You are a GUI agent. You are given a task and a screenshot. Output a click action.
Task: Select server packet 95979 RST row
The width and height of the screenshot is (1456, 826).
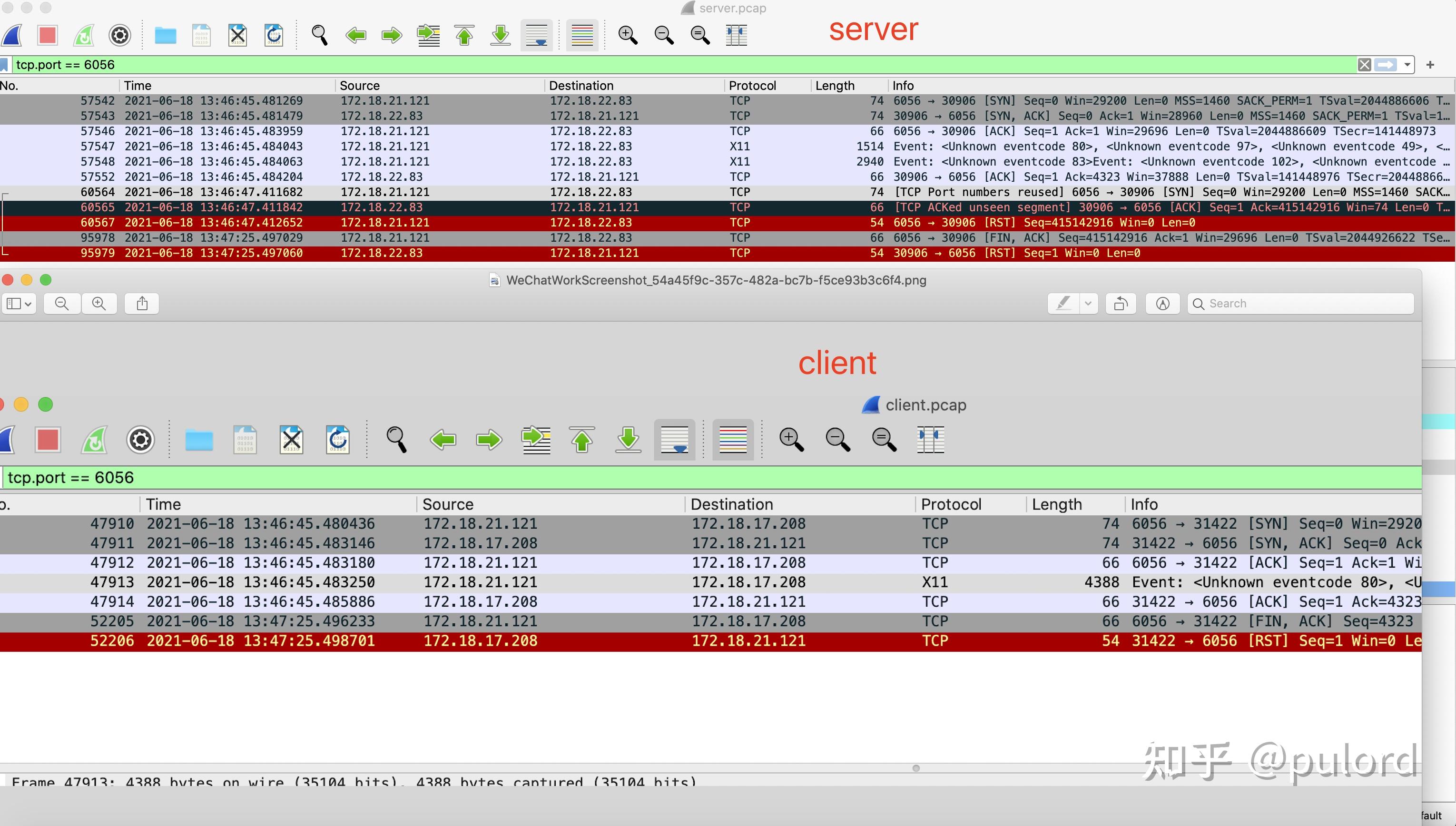point(727,254)
